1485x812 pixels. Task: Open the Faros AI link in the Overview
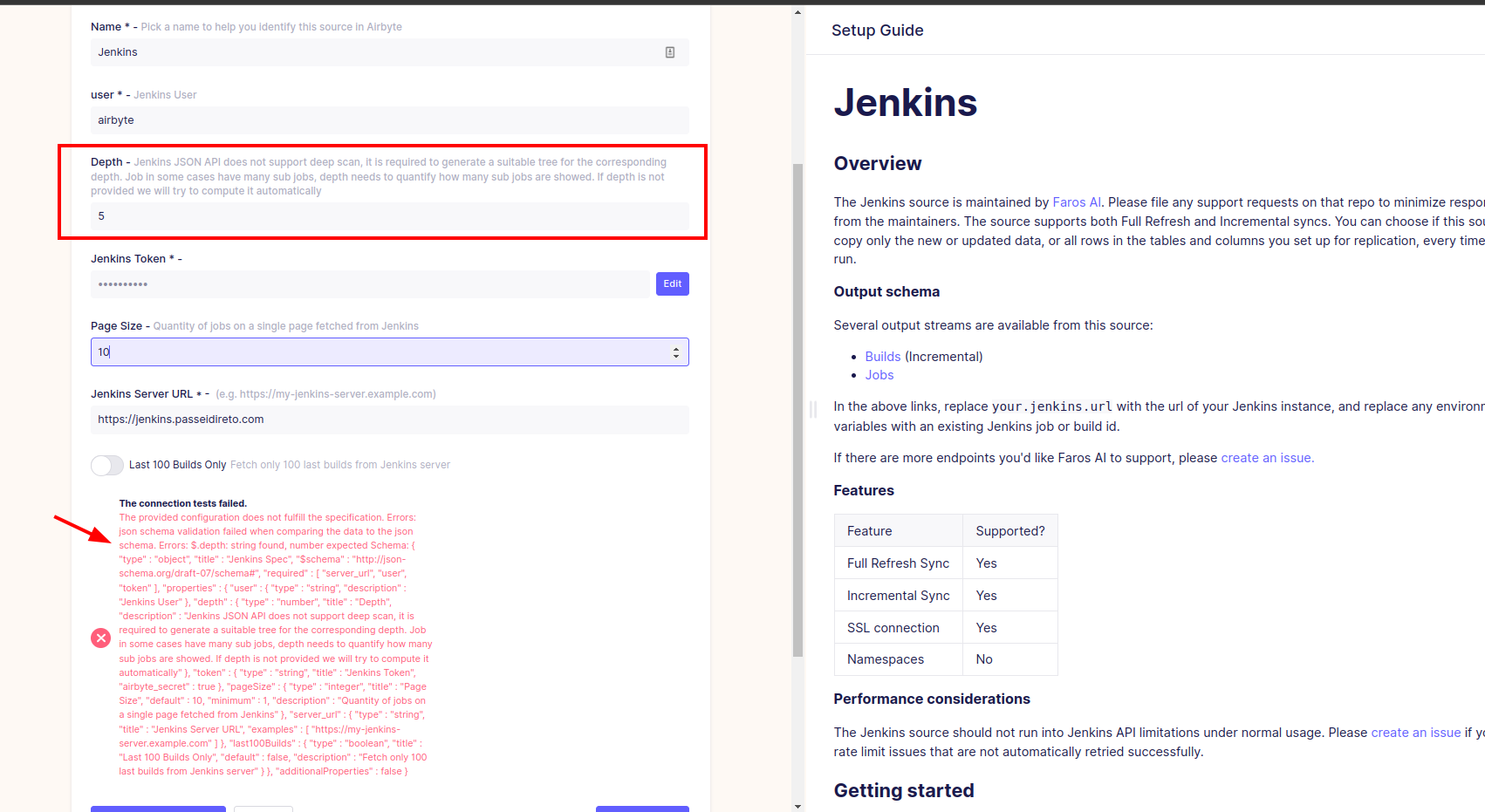pyautogui.click(x=1077, y=201)
